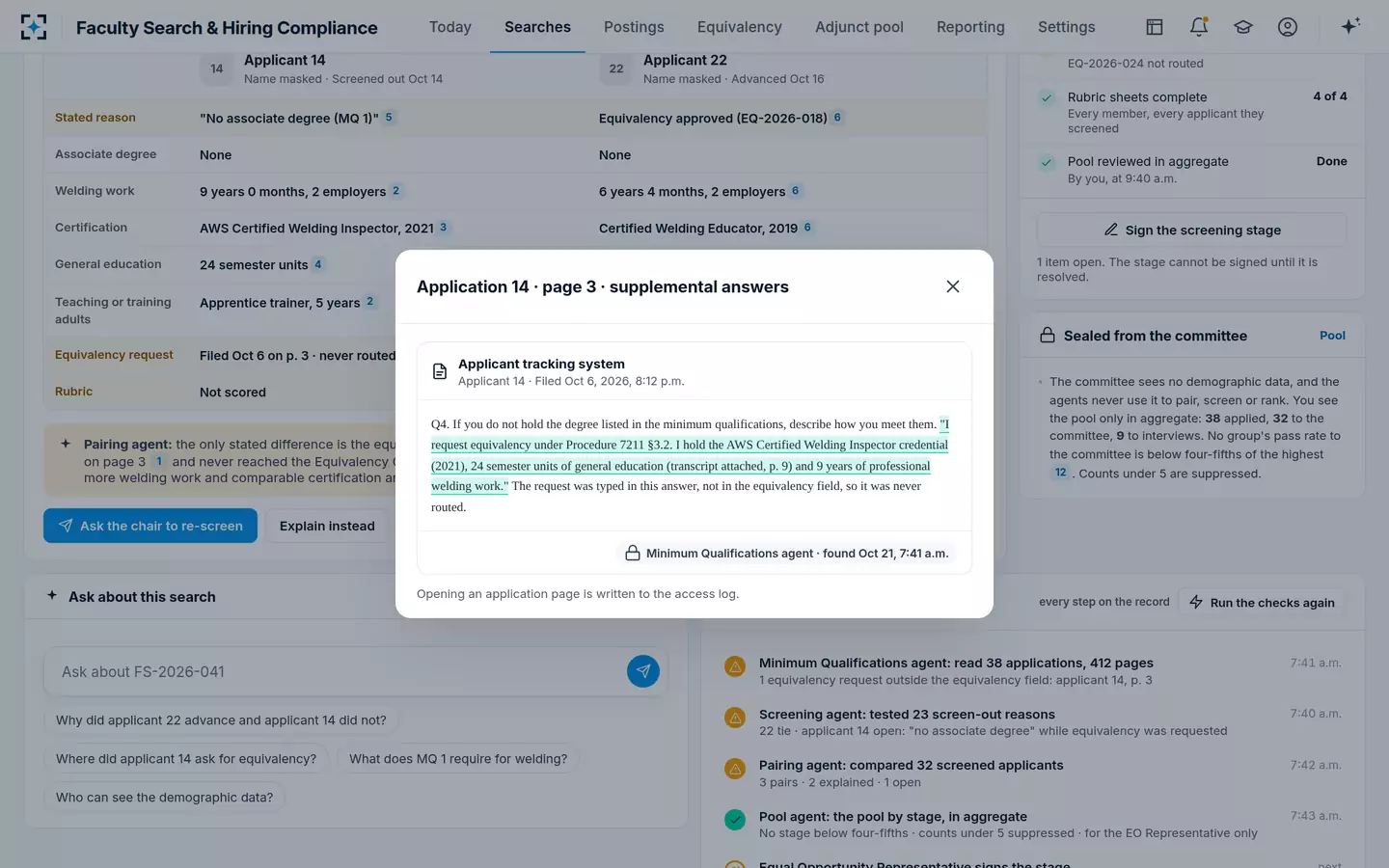Pick suggestion Where did applicant 14 ask for equivalency
This screenshot has height=868, width=1389.
[x=186, y=759]
